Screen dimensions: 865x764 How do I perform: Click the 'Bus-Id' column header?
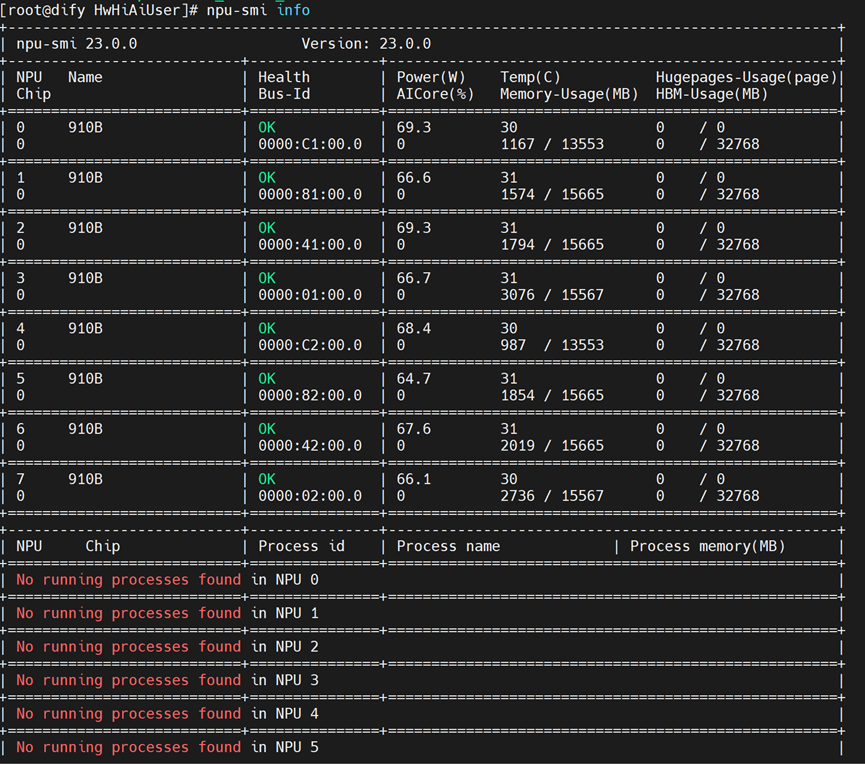click(x=284, y=94)
